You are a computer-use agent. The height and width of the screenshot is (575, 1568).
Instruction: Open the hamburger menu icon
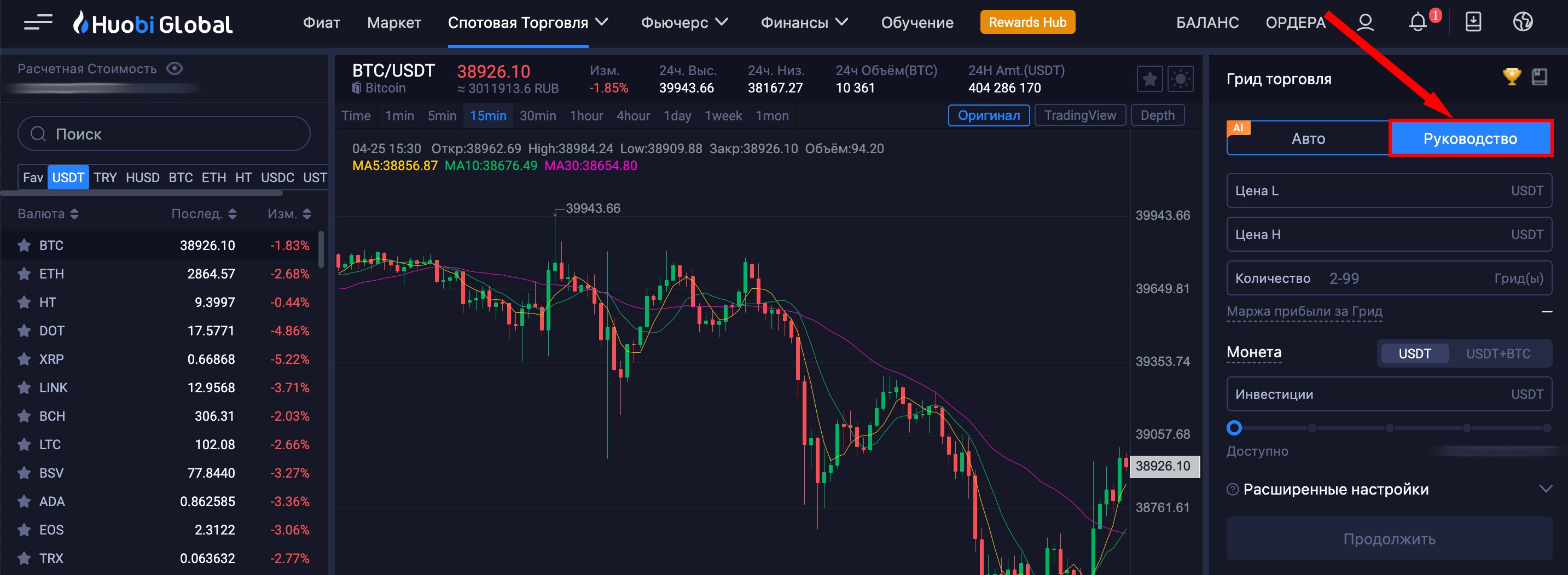tap(38, 23)
